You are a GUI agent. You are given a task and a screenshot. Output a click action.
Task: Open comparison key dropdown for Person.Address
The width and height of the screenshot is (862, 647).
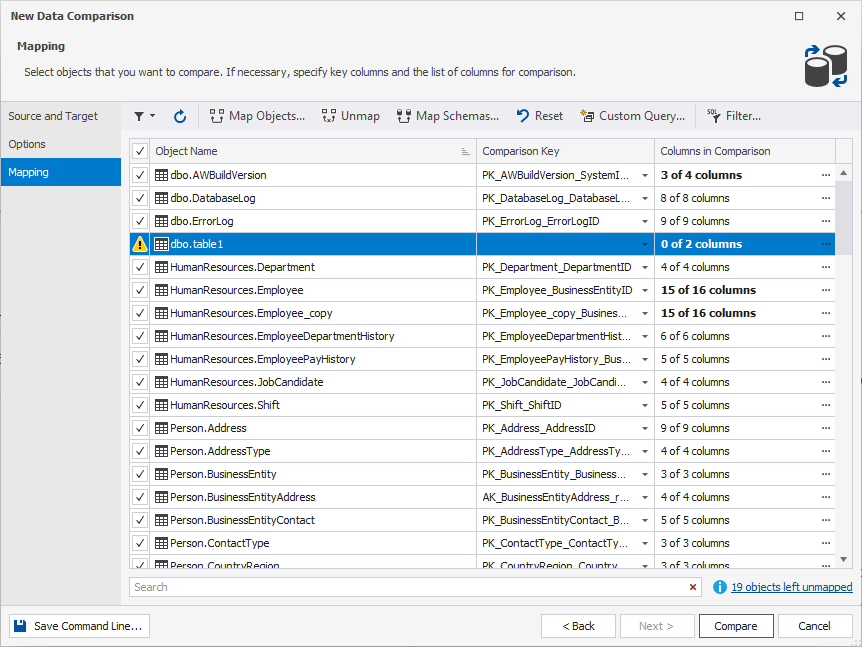pos(645,428)
